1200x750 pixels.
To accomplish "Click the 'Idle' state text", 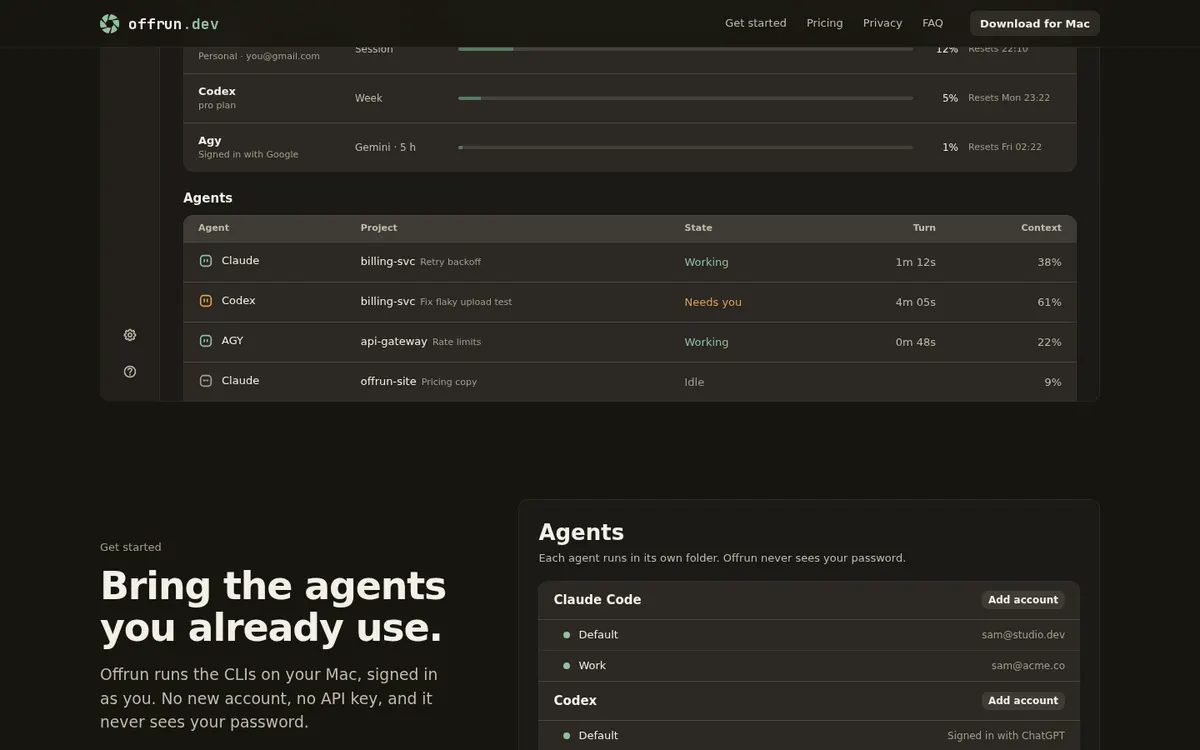I will pos(694,382).
